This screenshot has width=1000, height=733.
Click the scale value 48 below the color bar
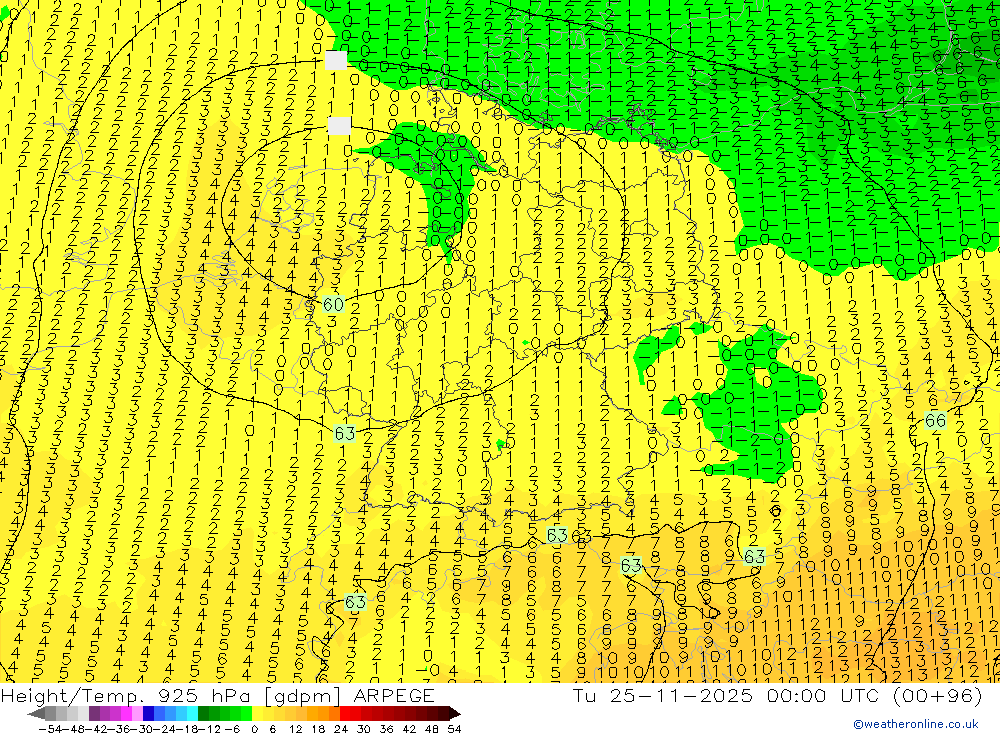[x=432, y=729]
